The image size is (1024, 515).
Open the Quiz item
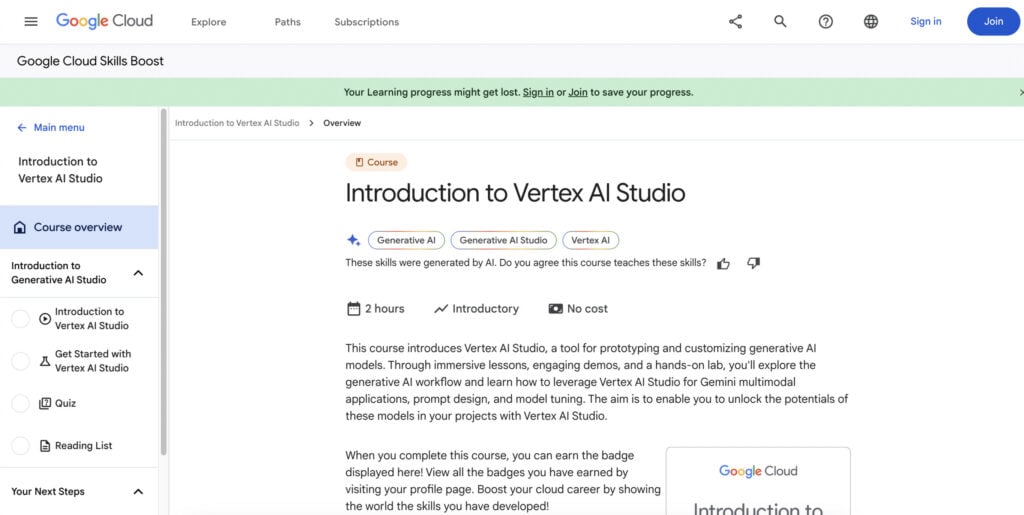[x=65, y=403]
